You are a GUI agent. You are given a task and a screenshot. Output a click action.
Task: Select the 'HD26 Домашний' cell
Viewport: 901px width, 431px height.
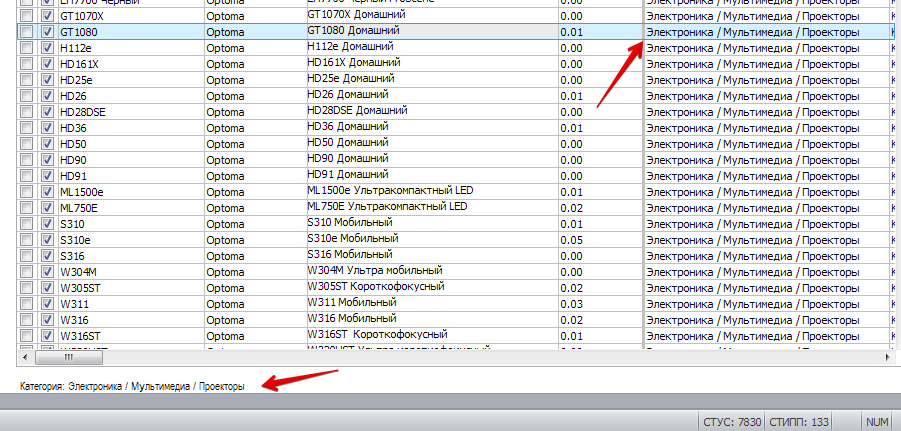tap(432, 96)
